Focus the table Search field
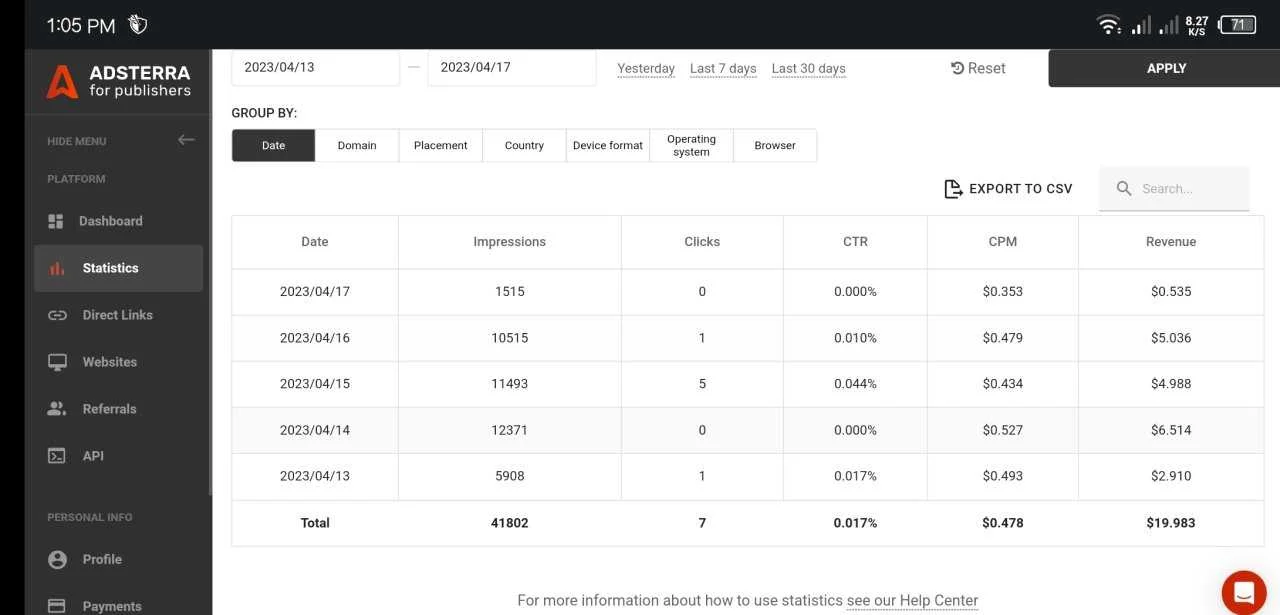 (1174, 188)
